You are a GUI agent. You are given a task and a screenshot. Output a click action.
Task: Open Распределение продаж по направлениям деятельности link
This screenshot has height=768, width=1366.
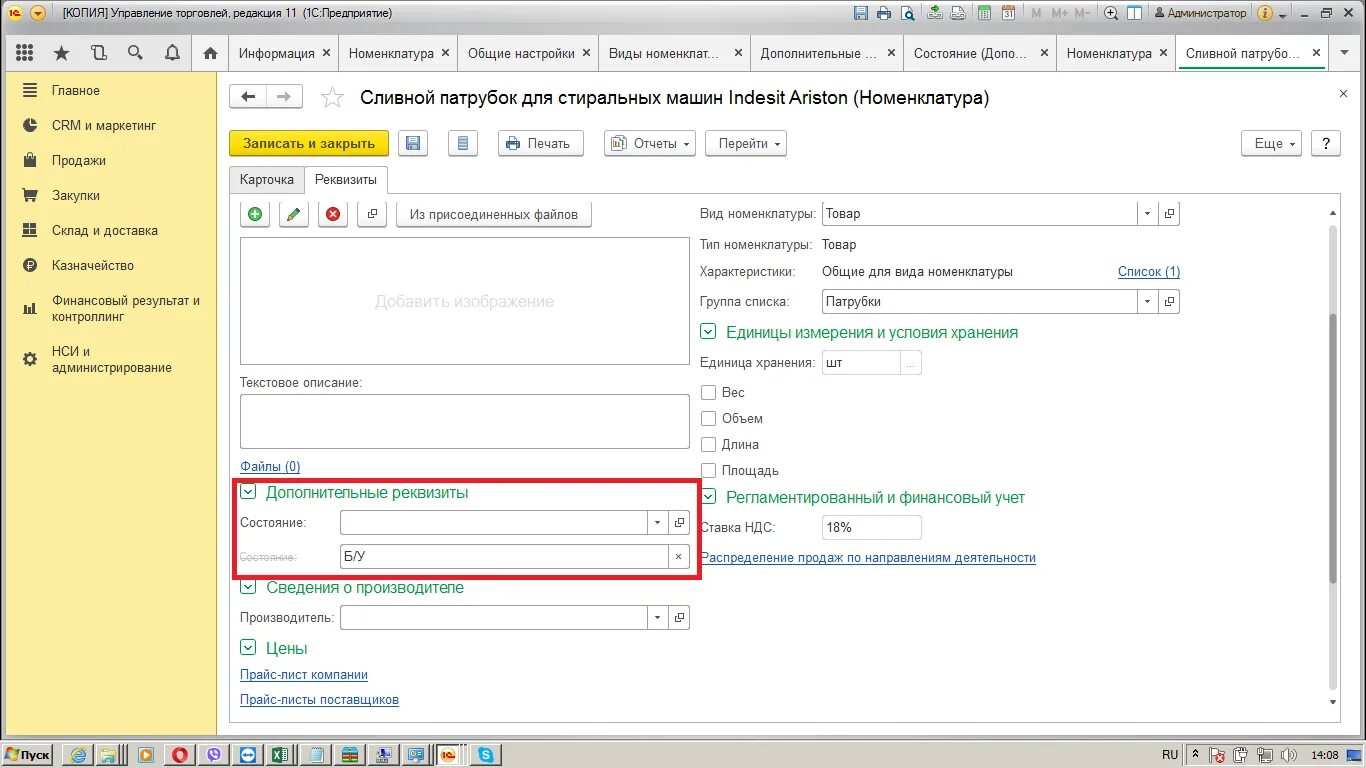coord(868,557)
